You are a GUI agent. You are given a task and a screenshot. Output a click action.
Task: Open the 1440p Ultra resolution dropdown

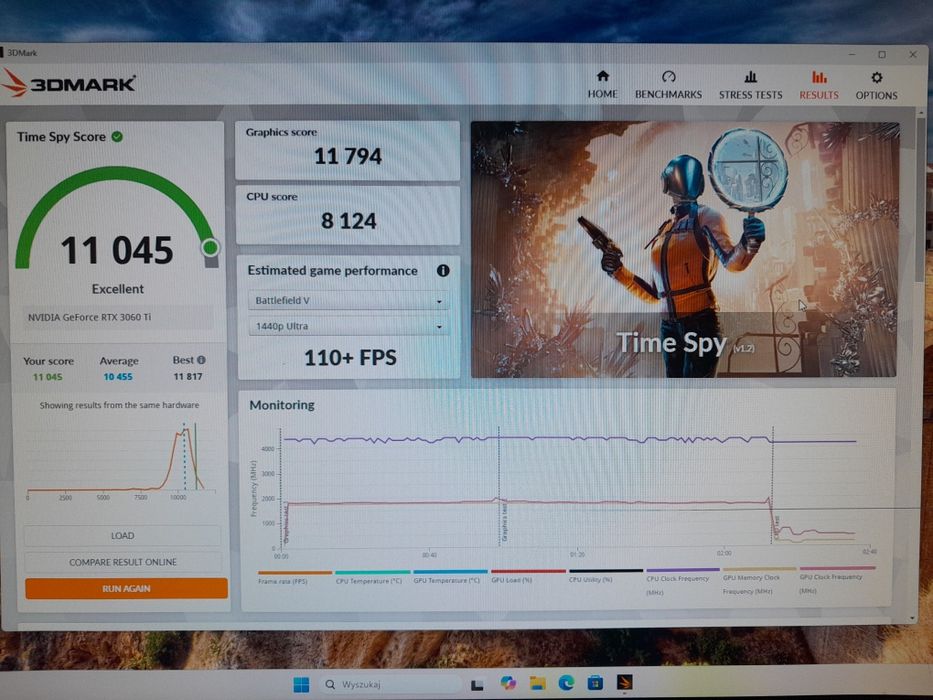[x=349, y=326]
